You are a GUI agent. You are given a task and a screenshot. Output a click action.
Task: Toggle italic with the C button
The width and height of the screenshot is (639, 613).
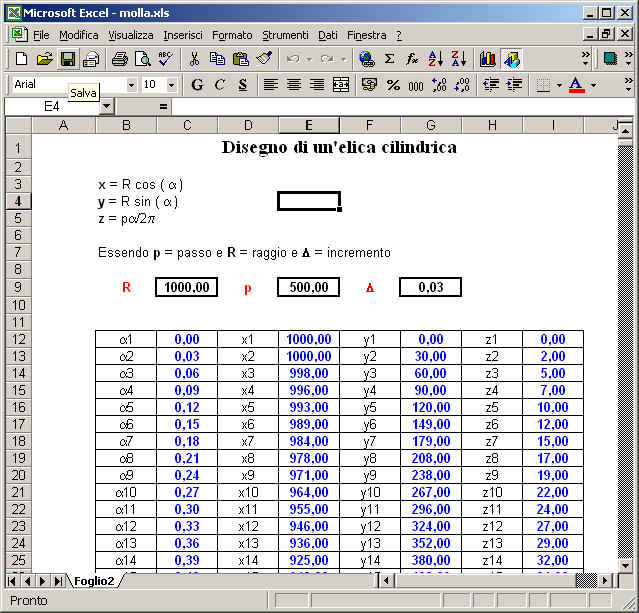(220, 85)
